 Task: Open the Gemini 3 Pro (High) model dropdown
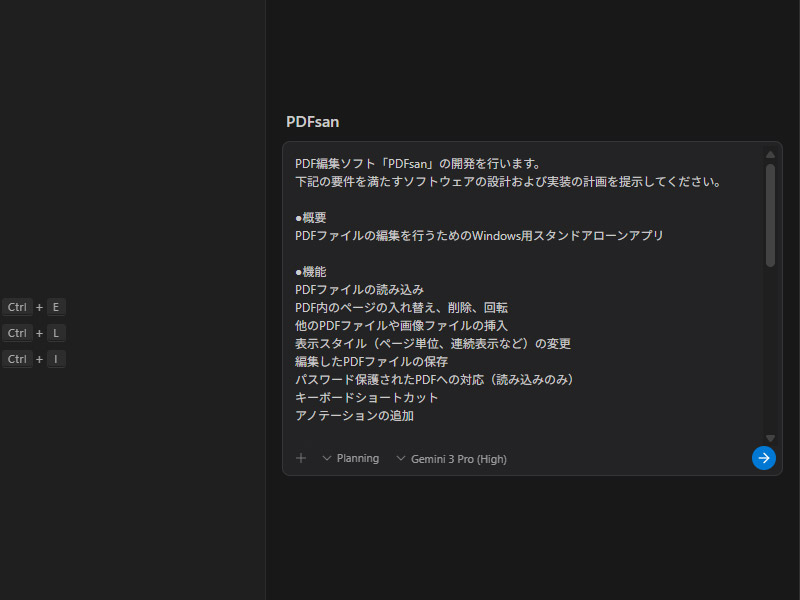click(452, 459)
